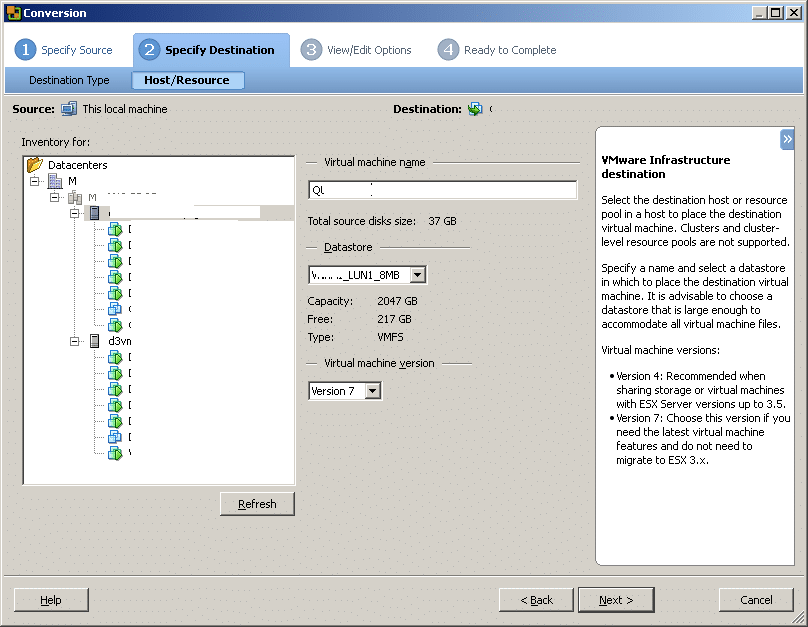Select the last running VM under the d3vn host
Image resolution: width=808 pixels, height=627 pixels.
pos(115,453)
